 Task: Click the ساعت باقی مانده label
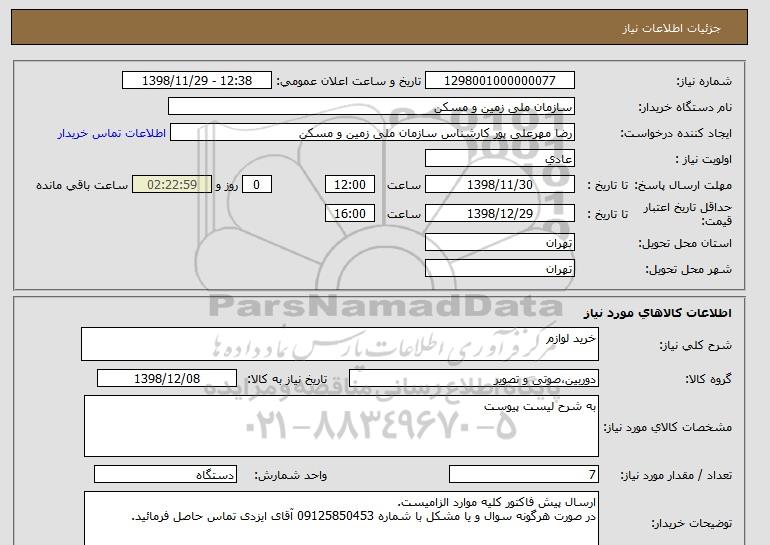[82, 185]
